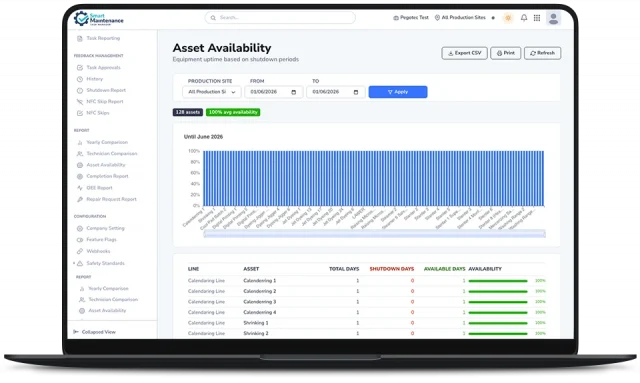This screenshot has height=383, width=640.
Task: Click the Availability column header
Action: tap(485, 269)
